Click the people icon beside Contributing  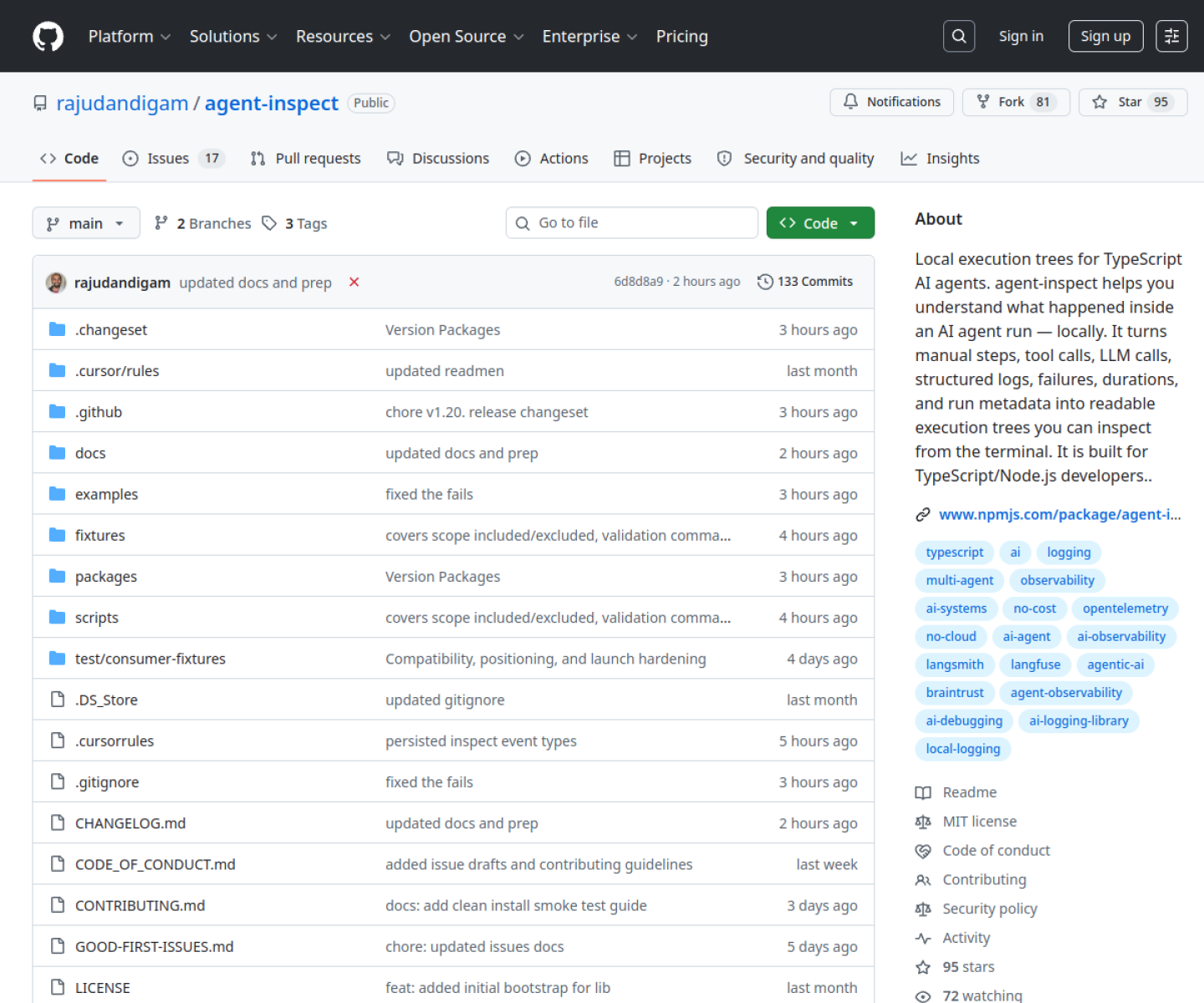(x=923, y=880)
